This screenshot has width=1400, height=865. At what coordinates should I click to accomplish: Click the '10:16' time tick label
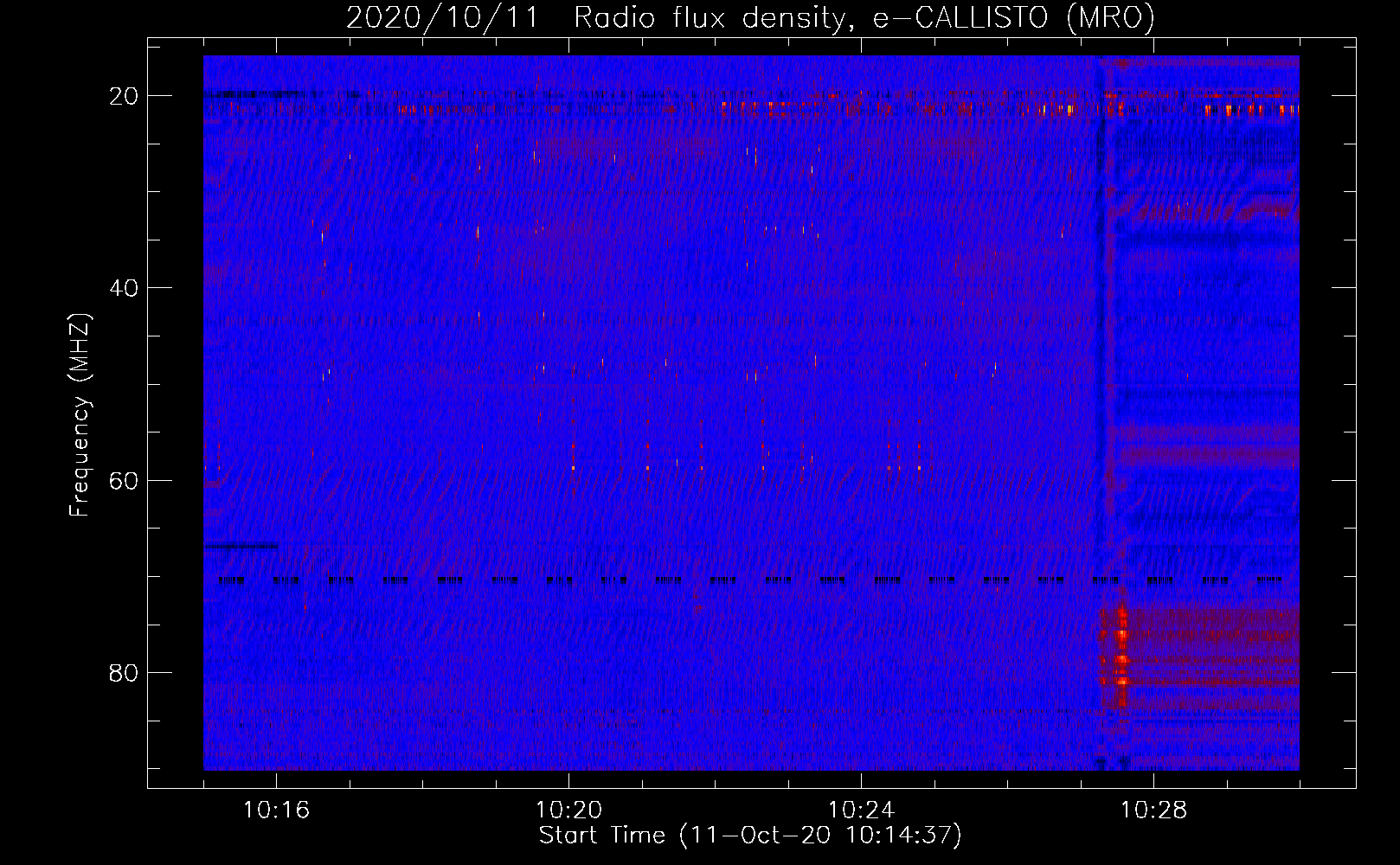click(276, 811)
